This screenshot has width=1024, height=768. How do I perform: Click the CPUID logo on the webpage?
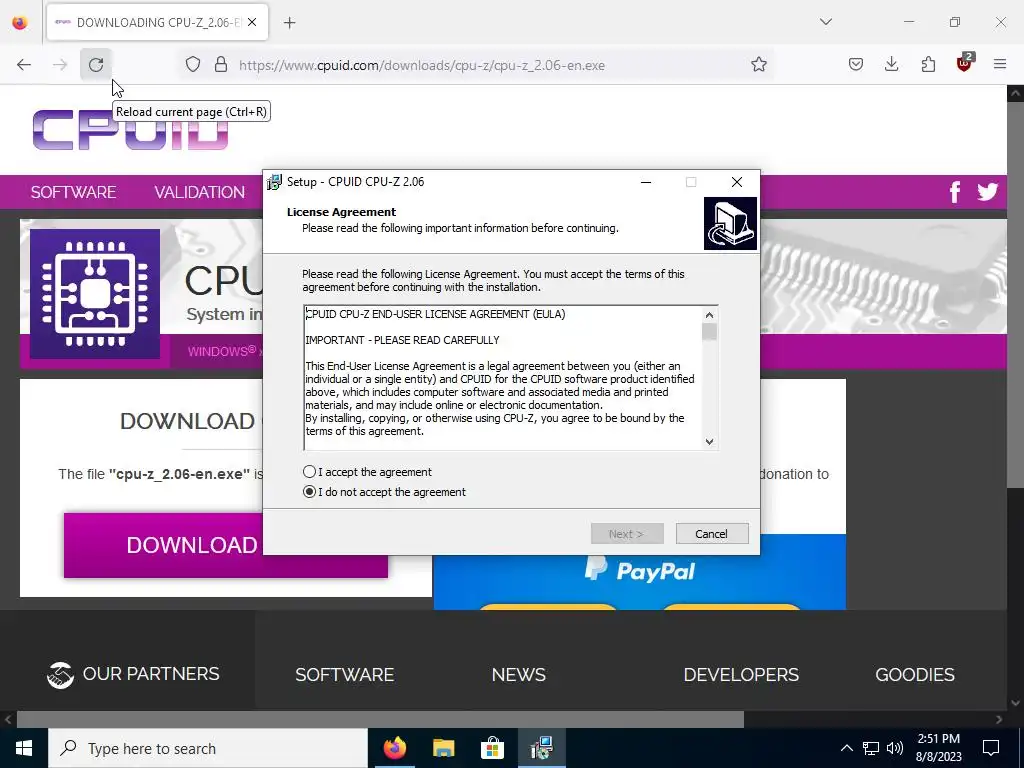[x=131, y=130]
